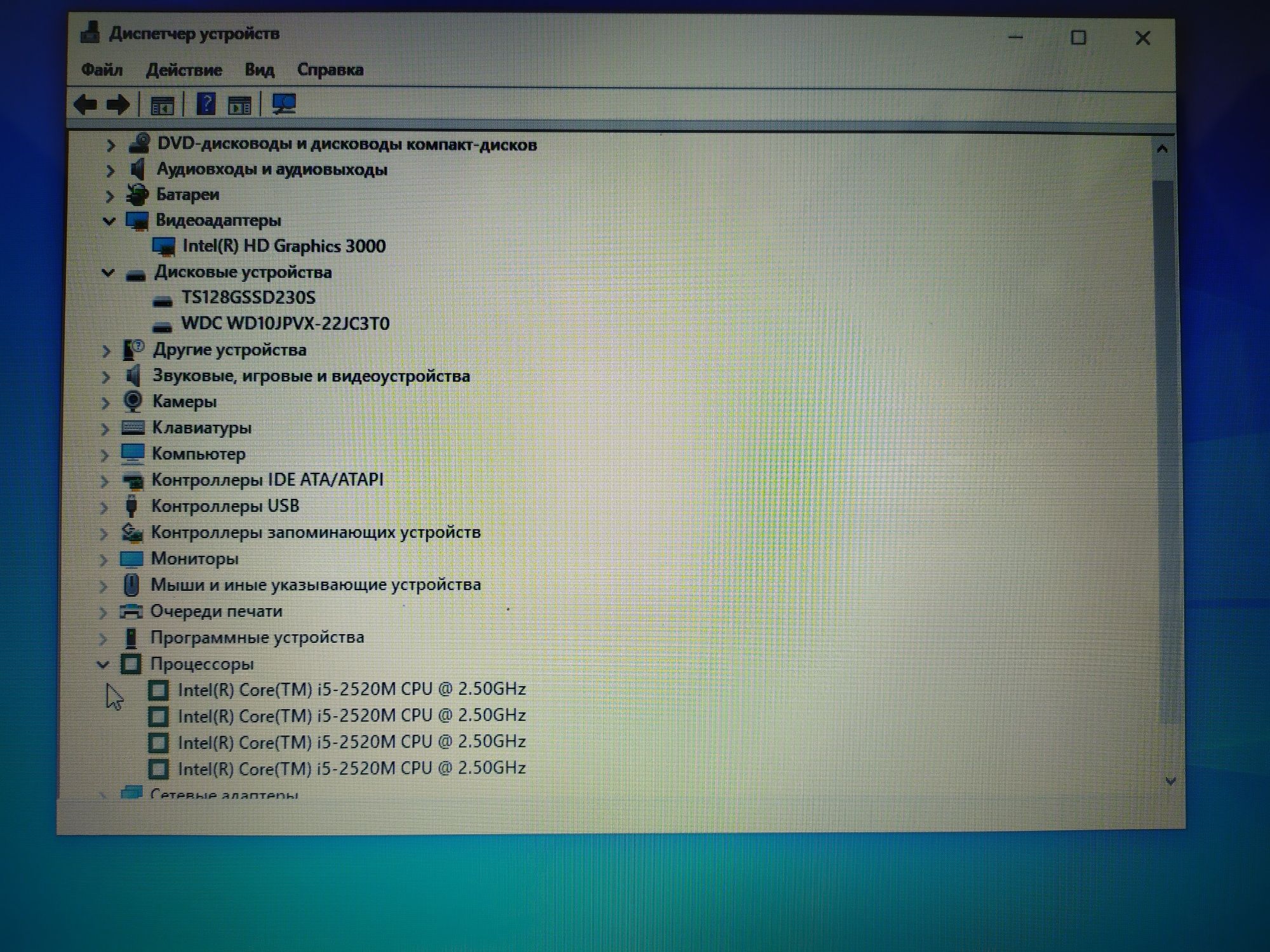Expand the Звуковые, игровые и видеоустройства chevron

[x=105, y=377]
